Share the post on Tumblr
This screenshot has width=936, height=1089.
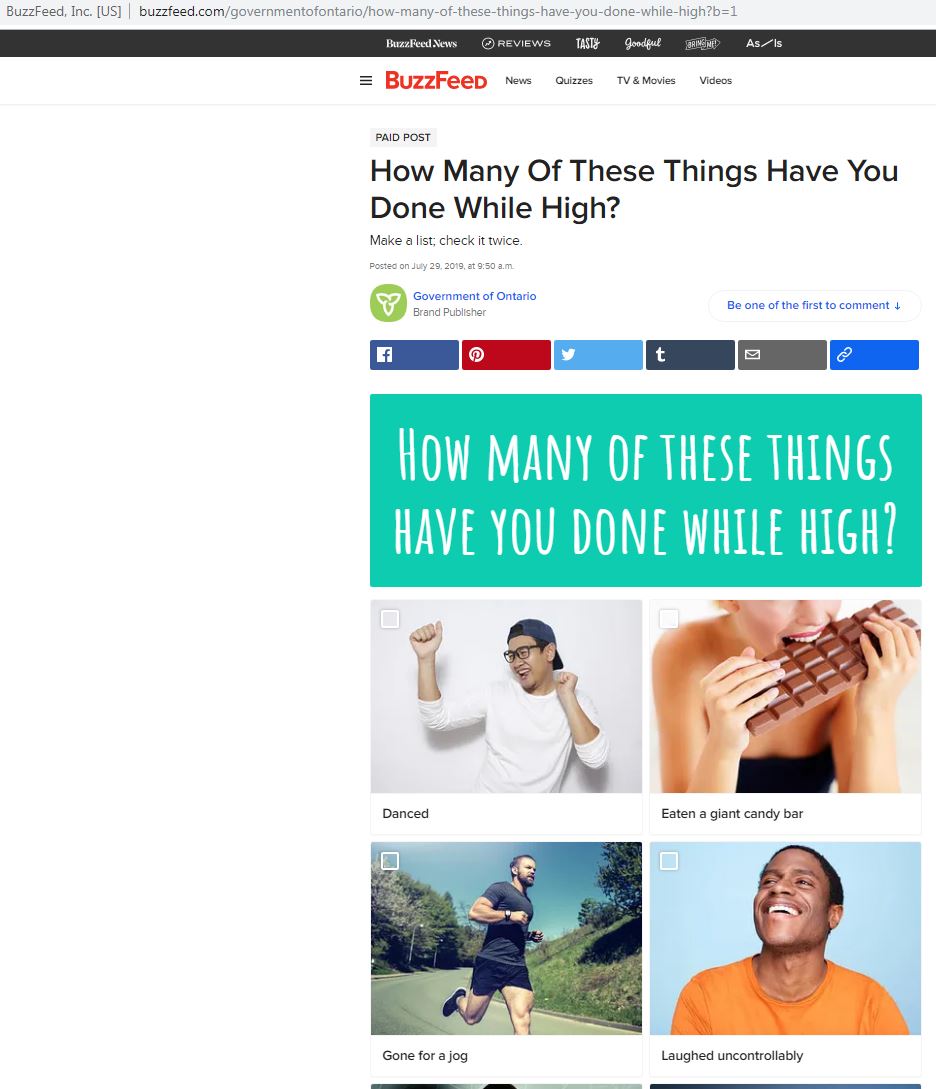(690, 355)
